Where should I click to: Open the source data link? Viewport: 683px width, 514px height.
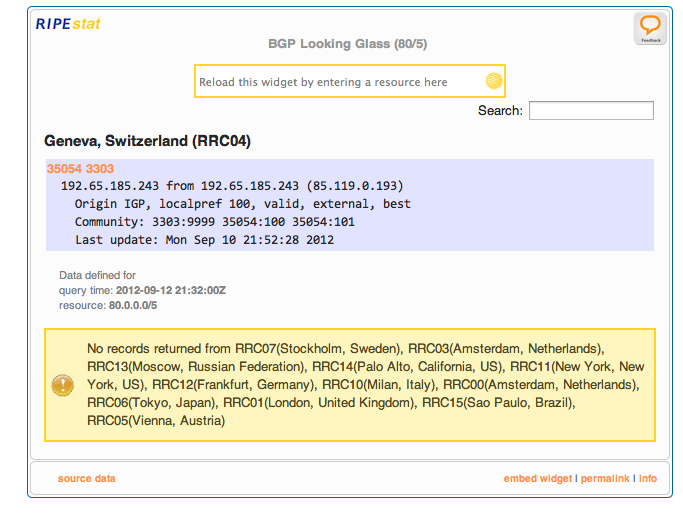click(87, 478)
